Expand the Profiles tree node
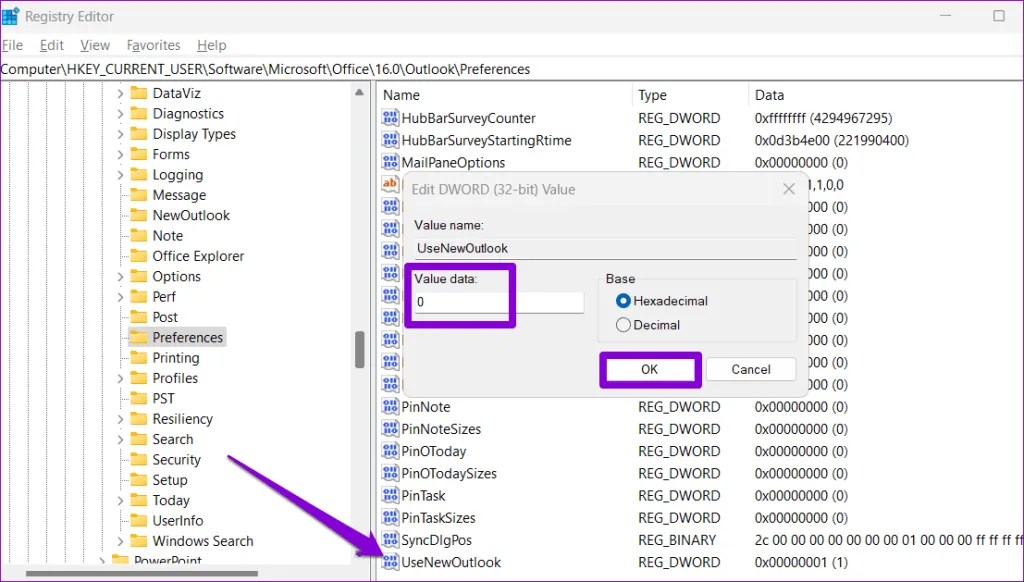The width and height of the screenshot is (1024, 582). pyautogui.click(x=120, y=378)
